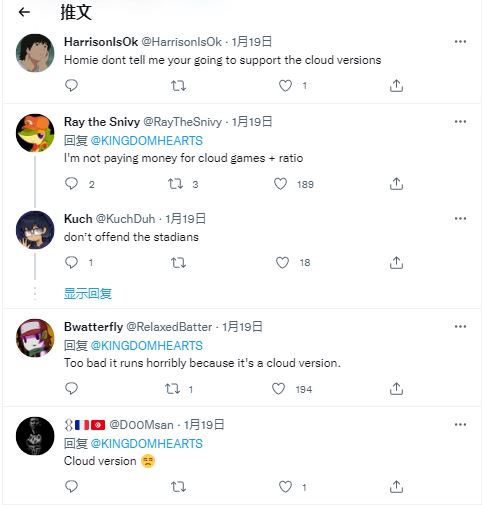Go back using the arrow icon
483x505 pixels.
pyautogui.click(x=24, y=12)
